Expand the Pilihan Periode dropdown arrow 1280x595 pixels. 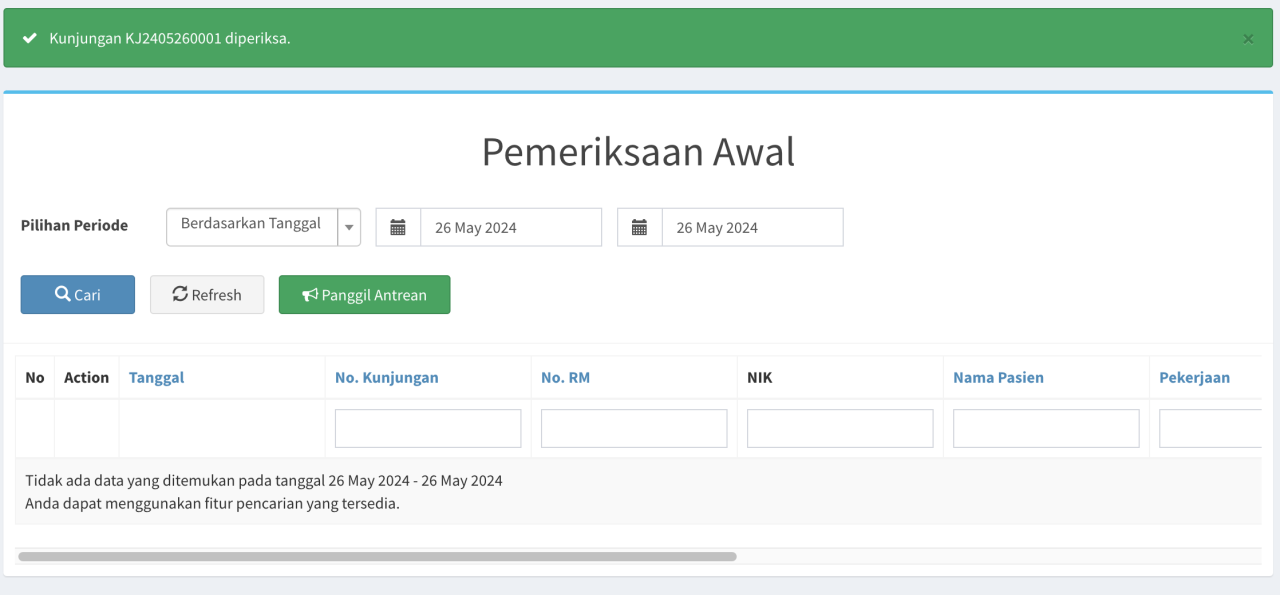pyautogui.click(x=349, y=227)
